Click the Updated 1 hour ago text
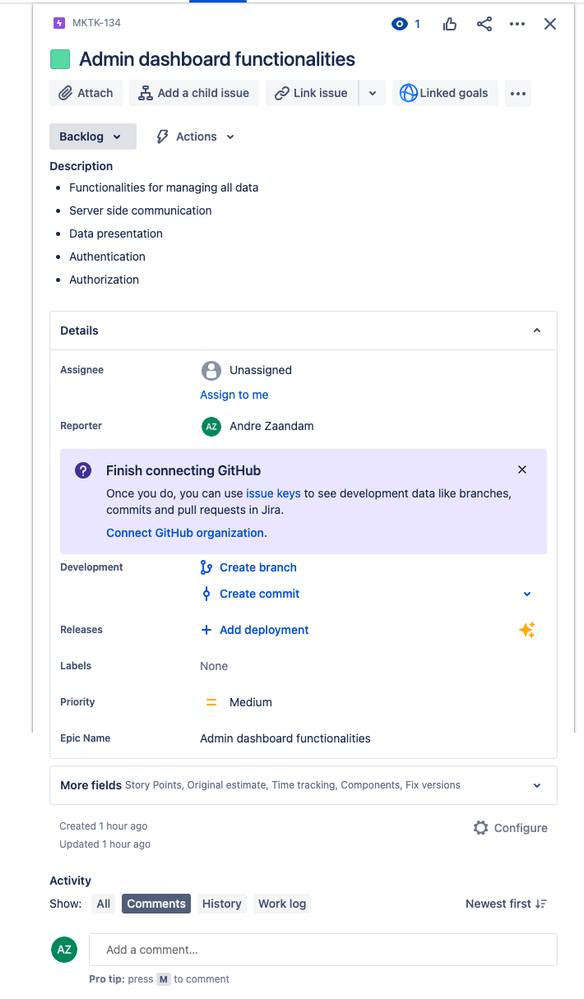 (x=105, y=845)
